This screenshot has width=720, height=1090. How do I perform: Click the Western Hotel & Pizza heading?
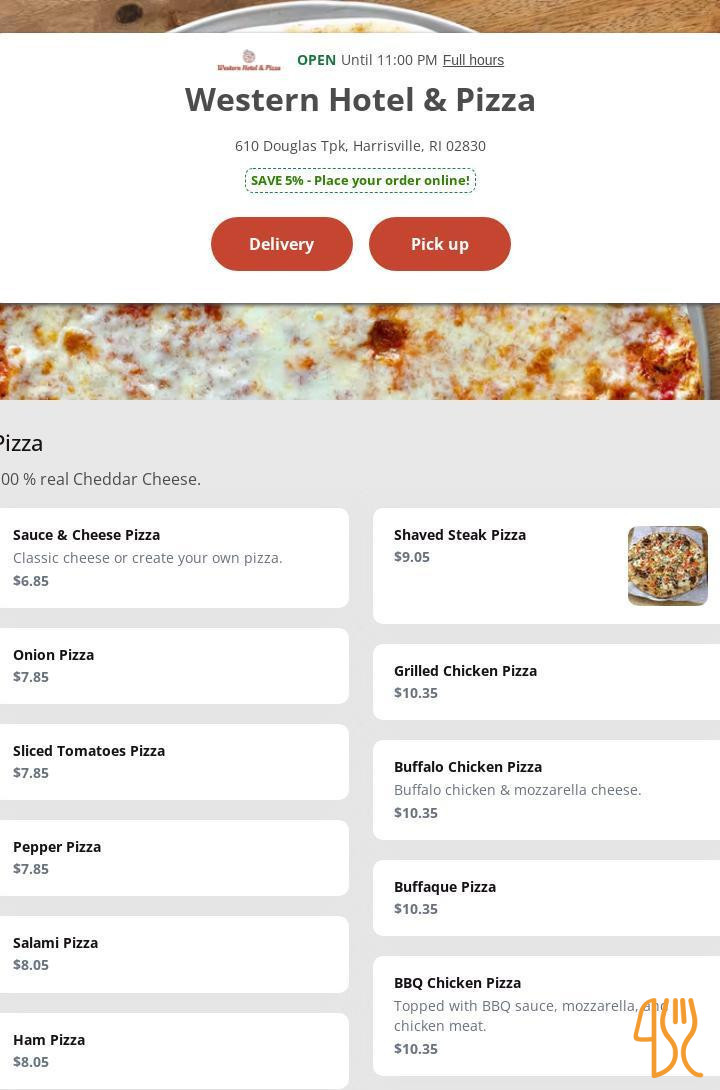(x=360, y=99)
